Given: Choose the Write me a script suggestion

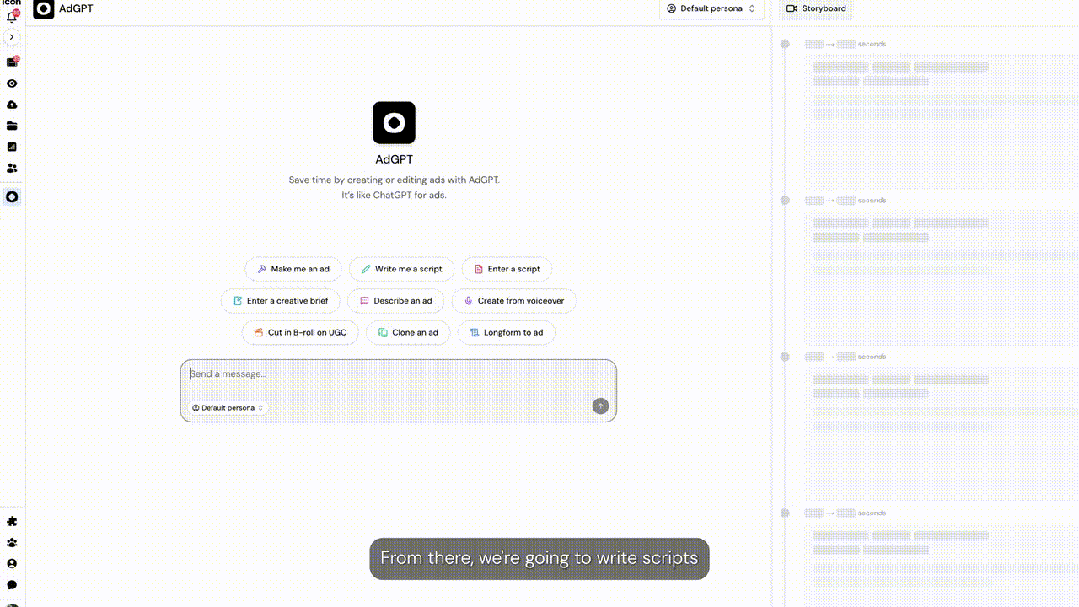Looking at the screenshot, I should click(402, 269).
